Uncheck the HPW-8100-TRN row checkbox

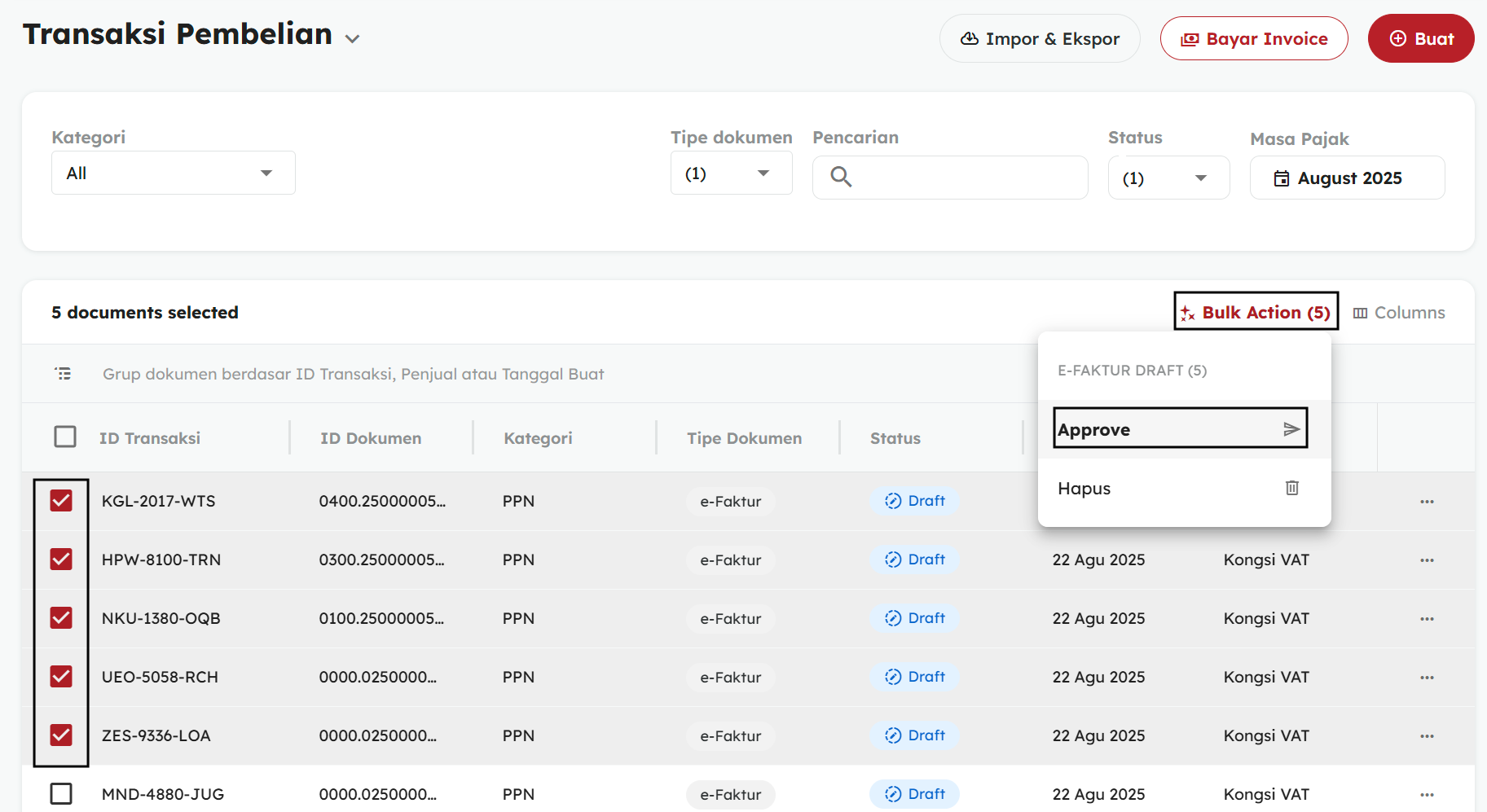(61, 559)
